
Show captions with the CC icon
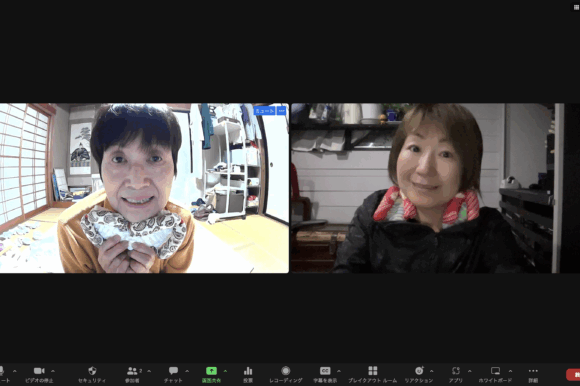coord(325,371)
